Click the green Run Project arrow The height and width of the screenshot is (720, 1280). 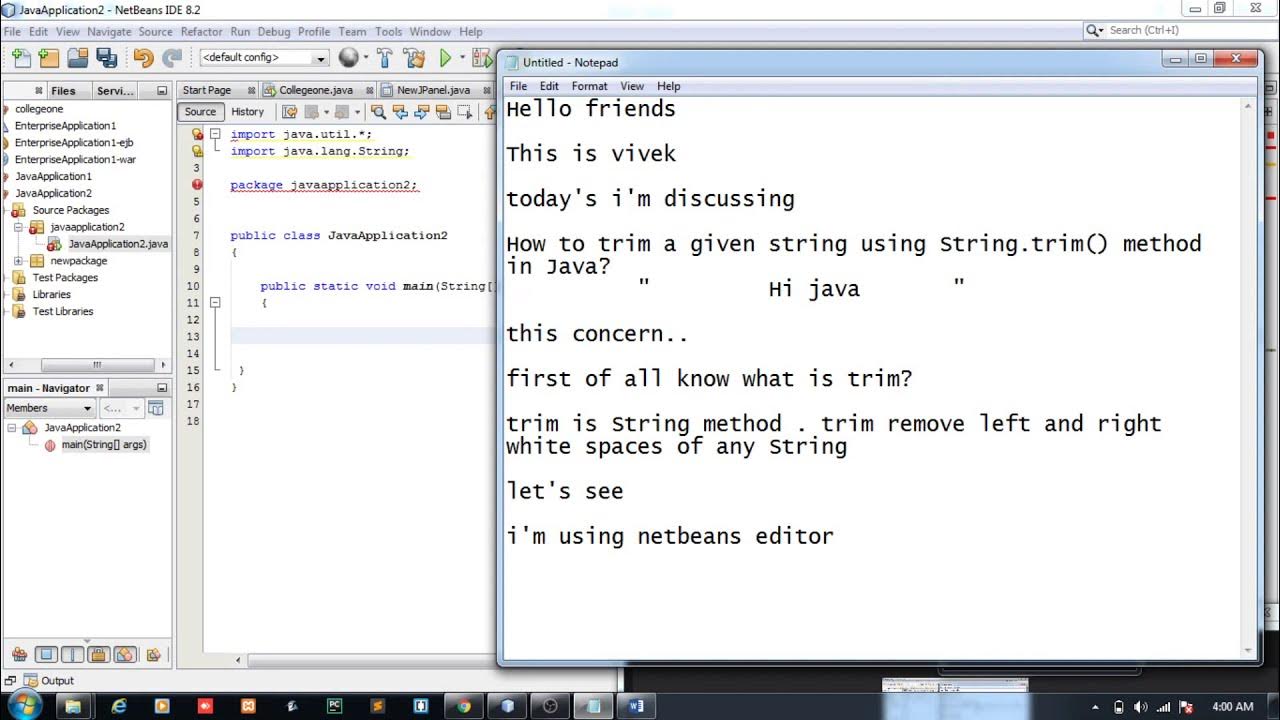point(446,58)
